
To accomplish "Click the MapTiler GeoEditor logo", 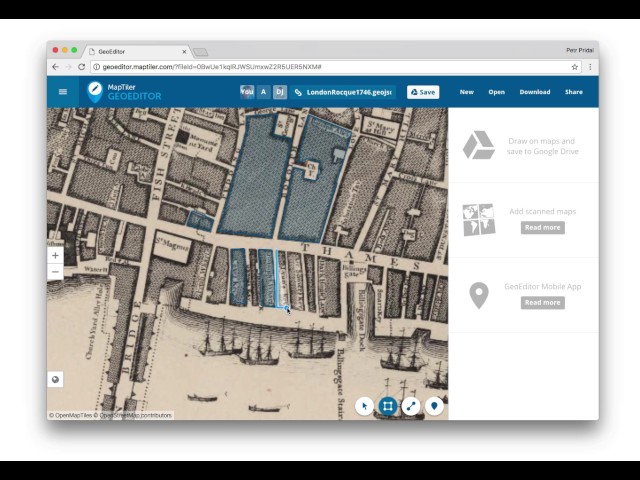I will [124, 92].
